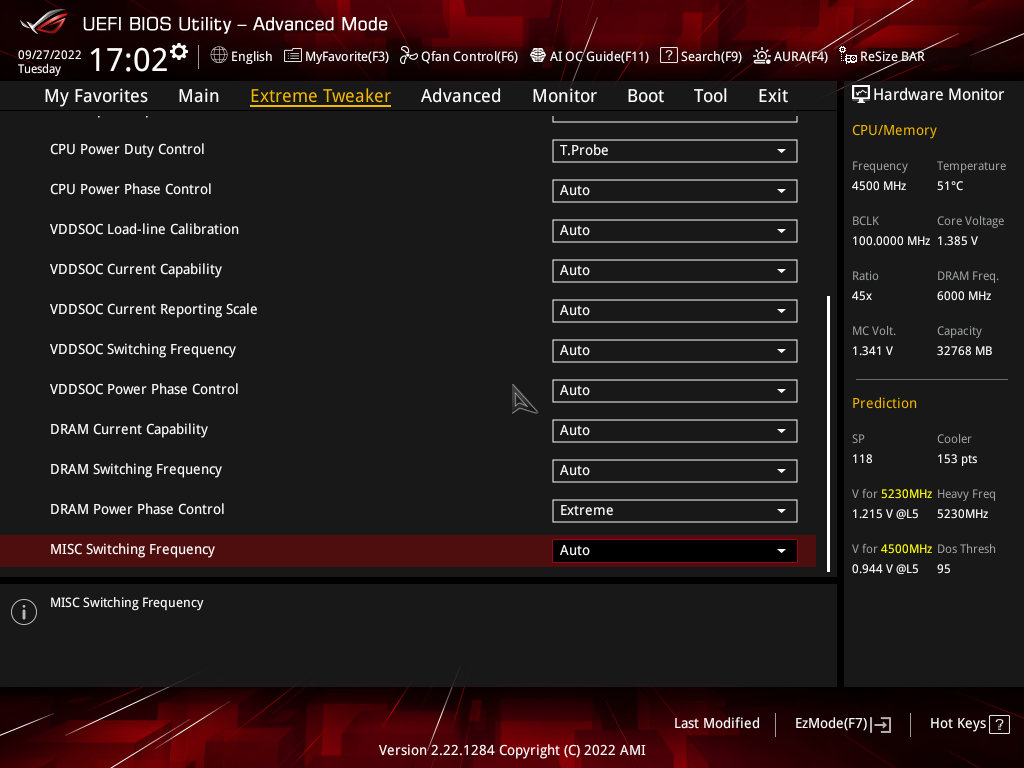The image size is (1024, 768).
Task: Open DRAM Power Phase Control dropdown
Action: coord(675,511)
